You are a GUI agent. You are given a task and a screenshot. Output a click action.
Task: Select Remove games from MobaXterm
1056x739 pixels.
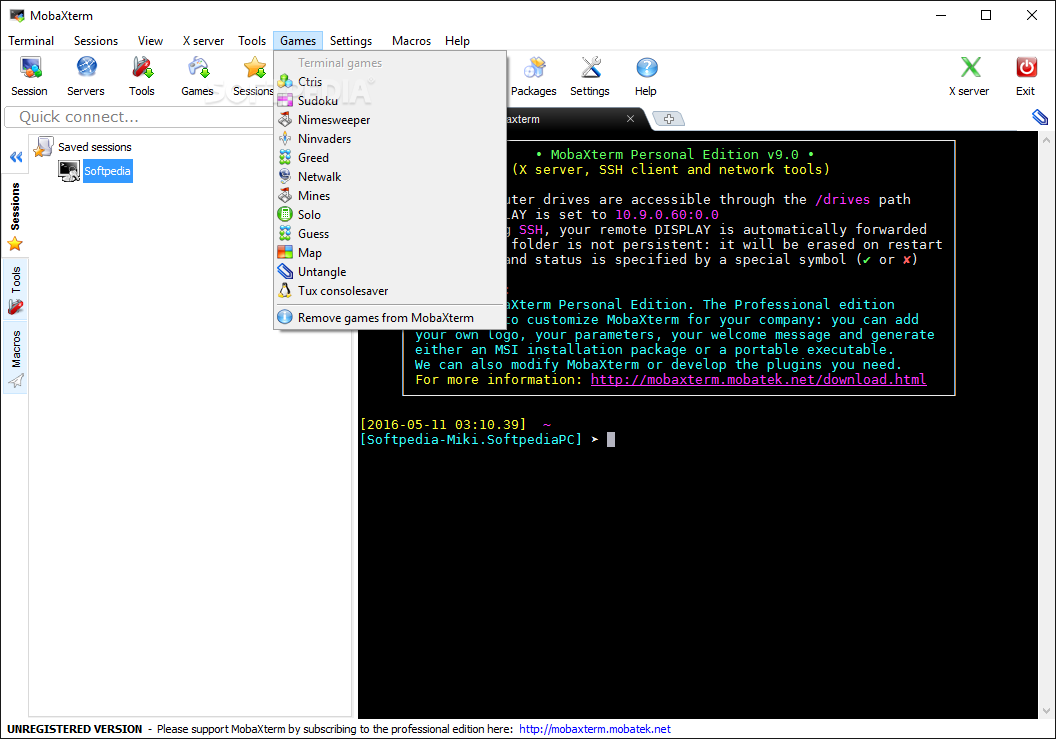point(390,317)
